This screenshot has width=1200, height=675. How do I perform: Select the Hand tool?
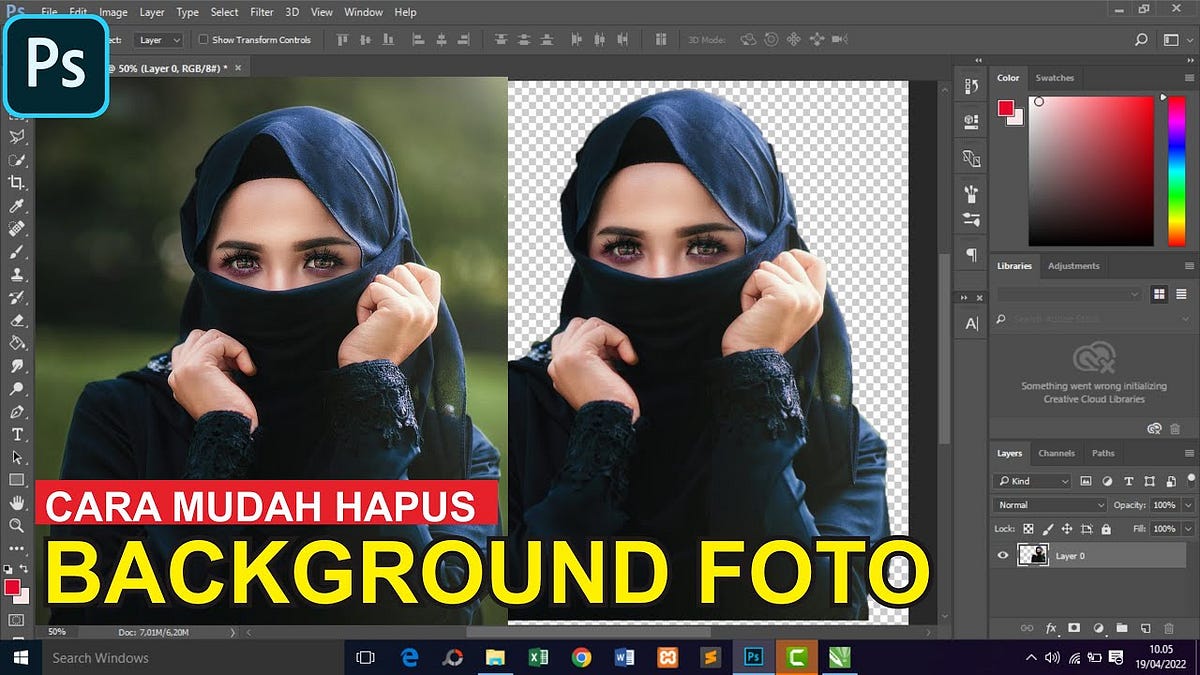coord(17,503)
